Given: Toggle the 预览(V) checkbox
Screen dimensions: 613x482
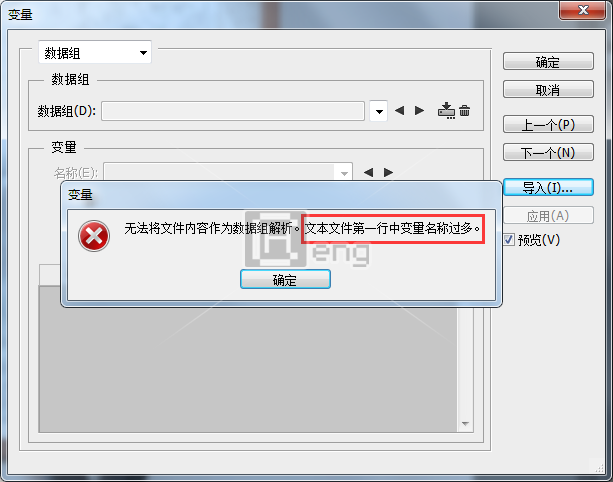Looking at the screenshot, I should [x=509, y=240].
